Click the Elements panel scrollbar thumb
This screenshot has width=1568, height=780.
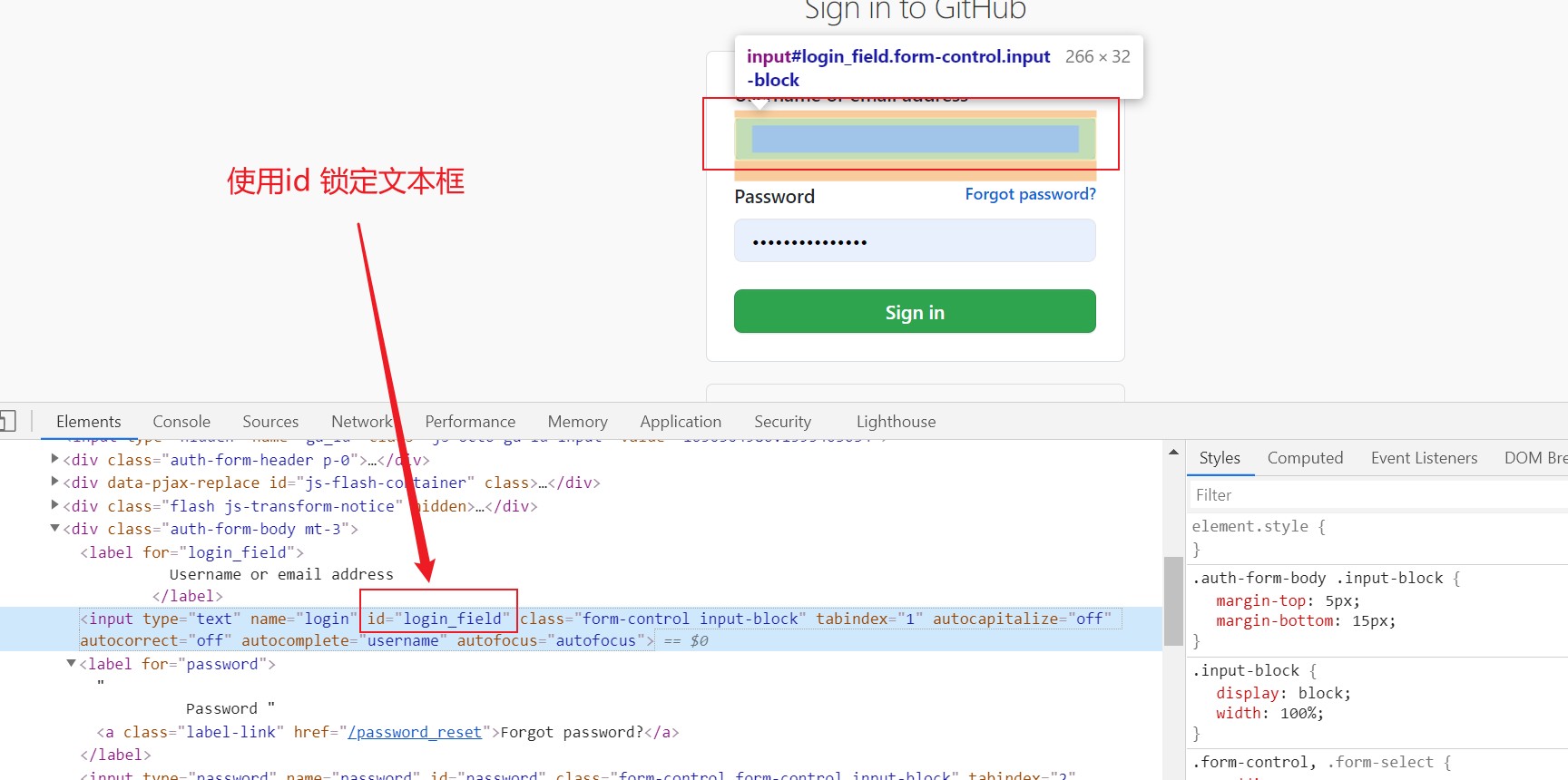click(1173, 600)
